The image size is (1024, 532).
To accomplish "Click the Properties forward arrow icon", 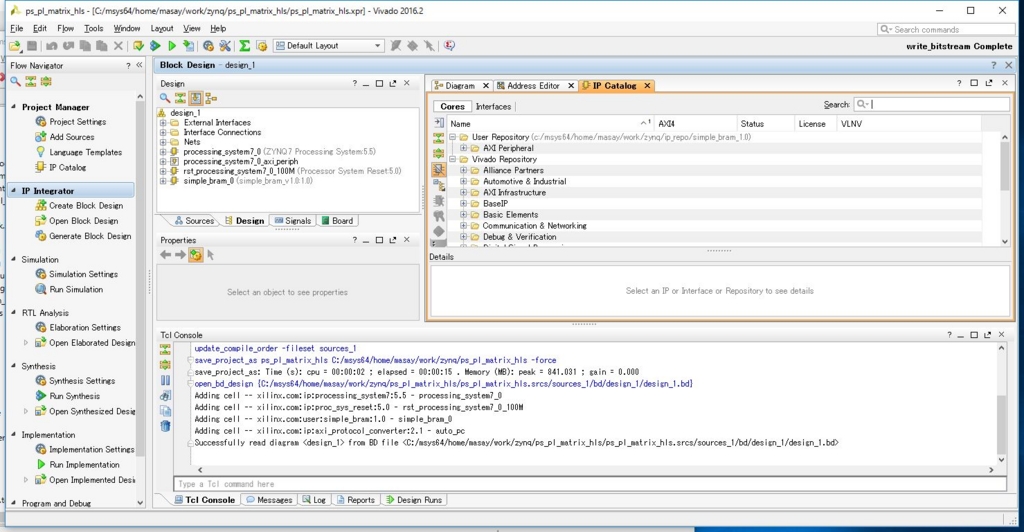I will (180, 255).
